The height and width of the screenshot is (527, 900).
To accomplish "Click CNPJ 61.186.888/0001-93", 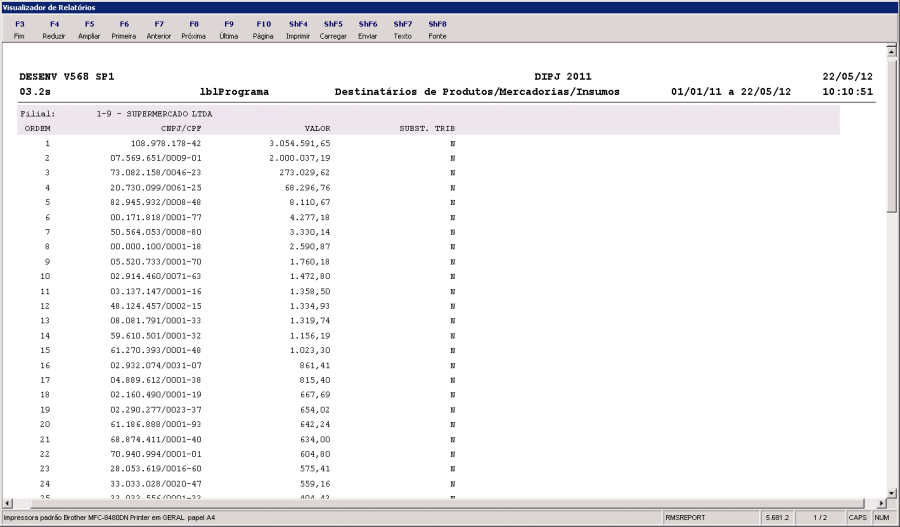I will coord(156,424).
